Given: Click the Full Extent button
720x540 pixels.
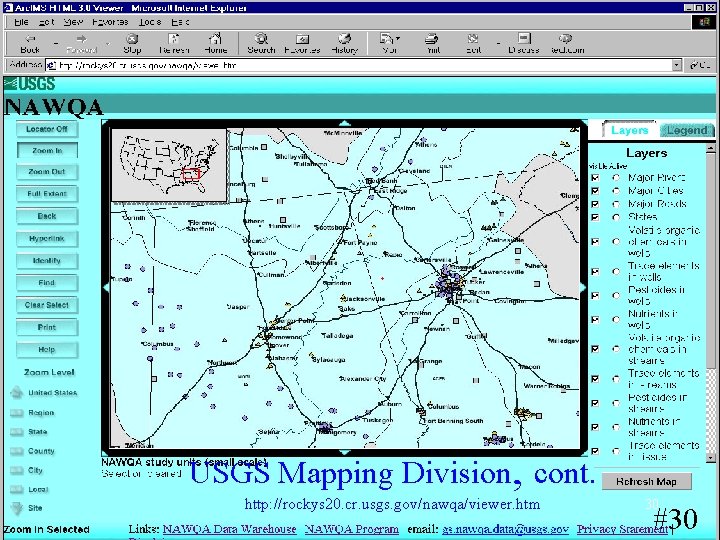Looking at the screenshot, I should [x=47, y=194].
